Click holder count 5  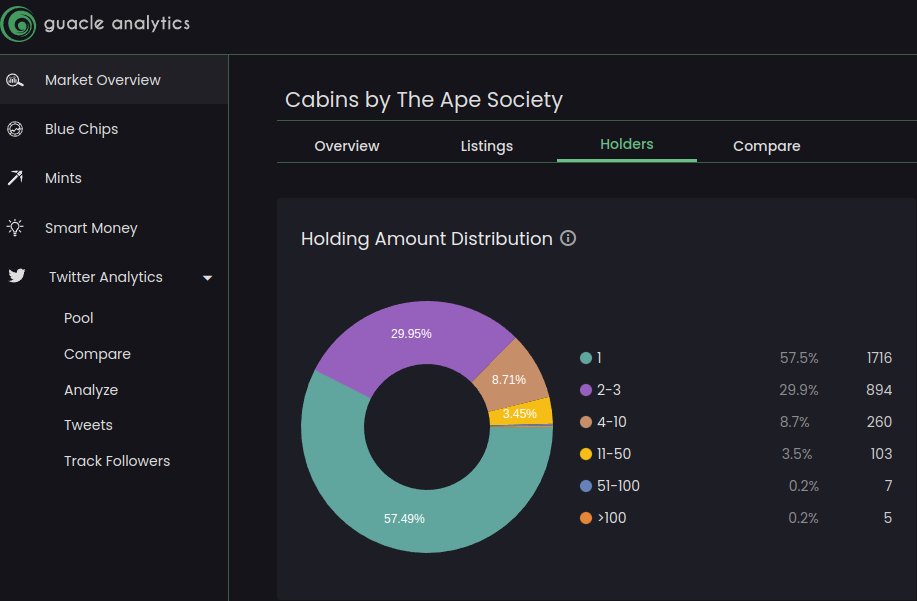(888, 518)
